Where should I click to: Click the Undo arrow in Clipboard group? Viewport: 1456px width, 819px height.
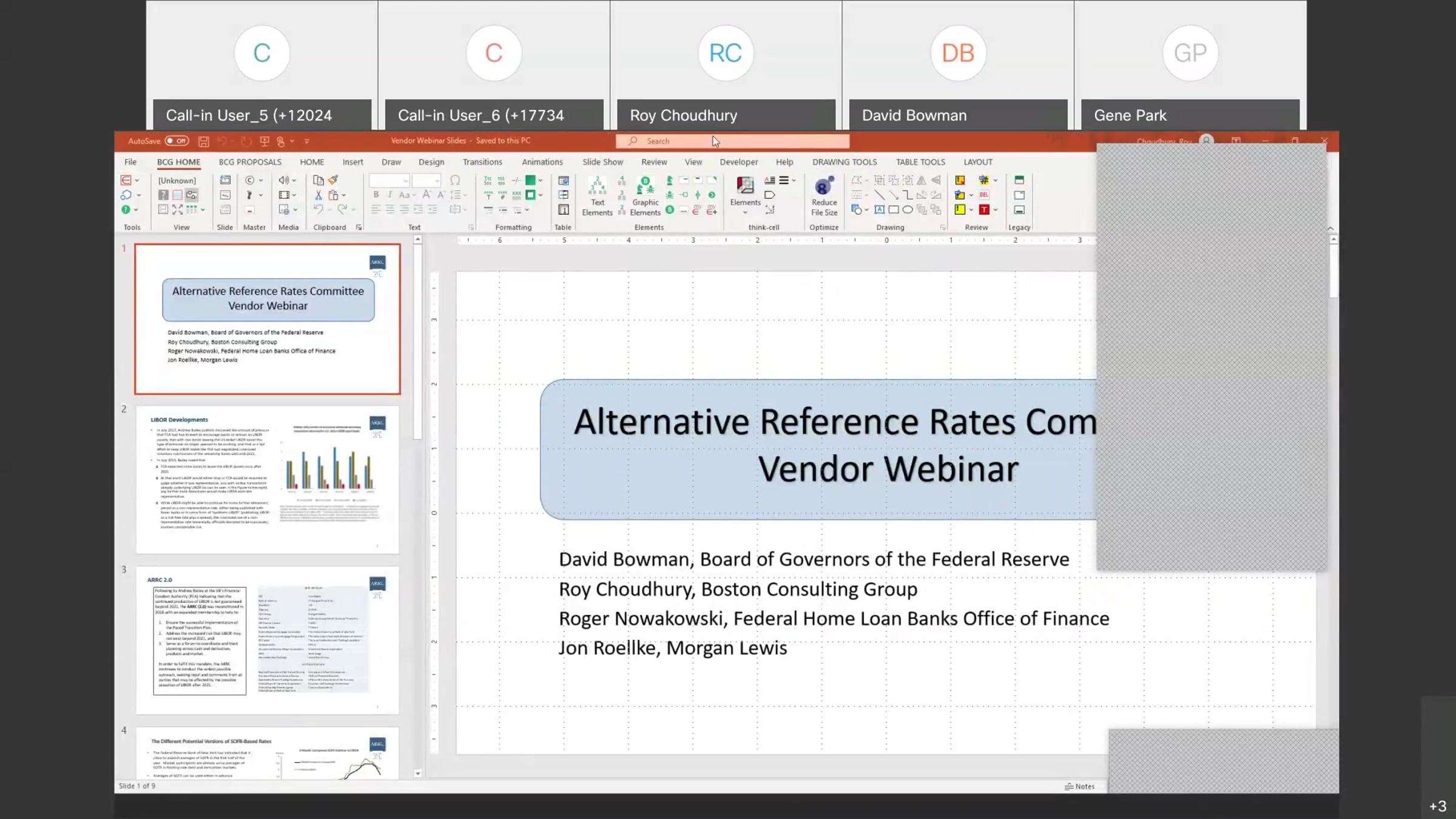(x=318, y=209)
